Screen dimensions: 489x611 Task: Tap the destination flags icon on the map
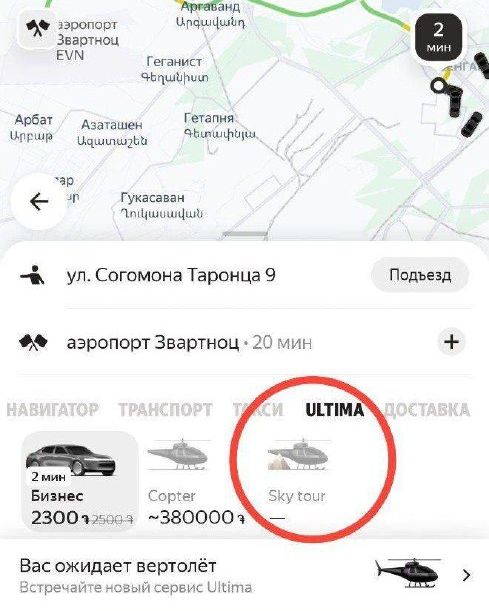click(x=38, y=29)
